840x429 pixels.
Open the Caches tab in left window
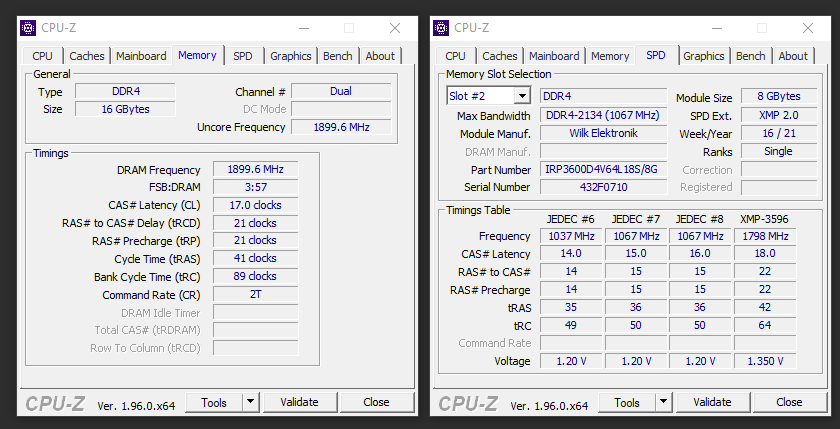(x=87, y=56)
